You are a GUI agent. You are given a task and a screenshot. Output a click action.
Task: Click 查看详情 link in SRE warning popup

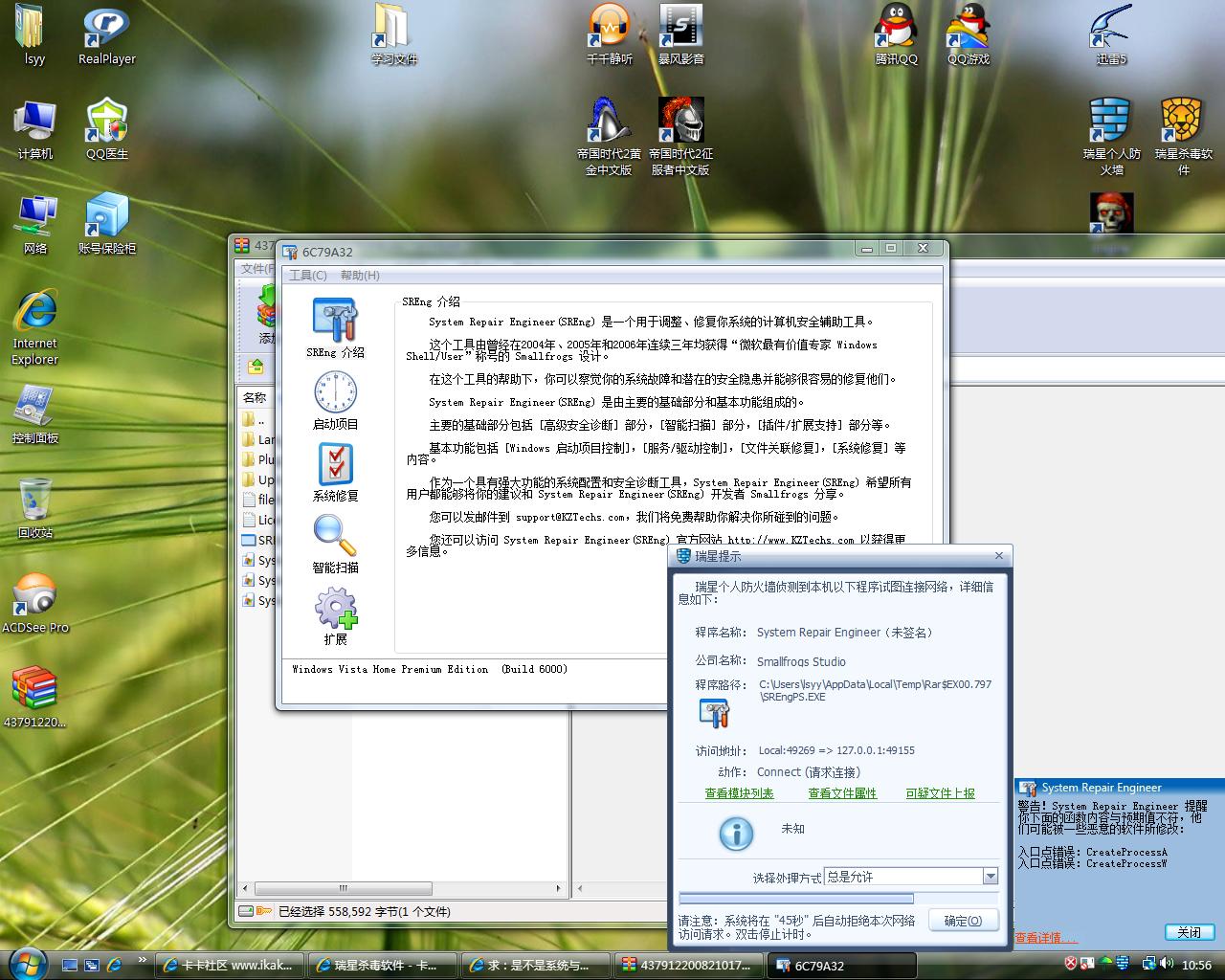[x=1046, y=938]
